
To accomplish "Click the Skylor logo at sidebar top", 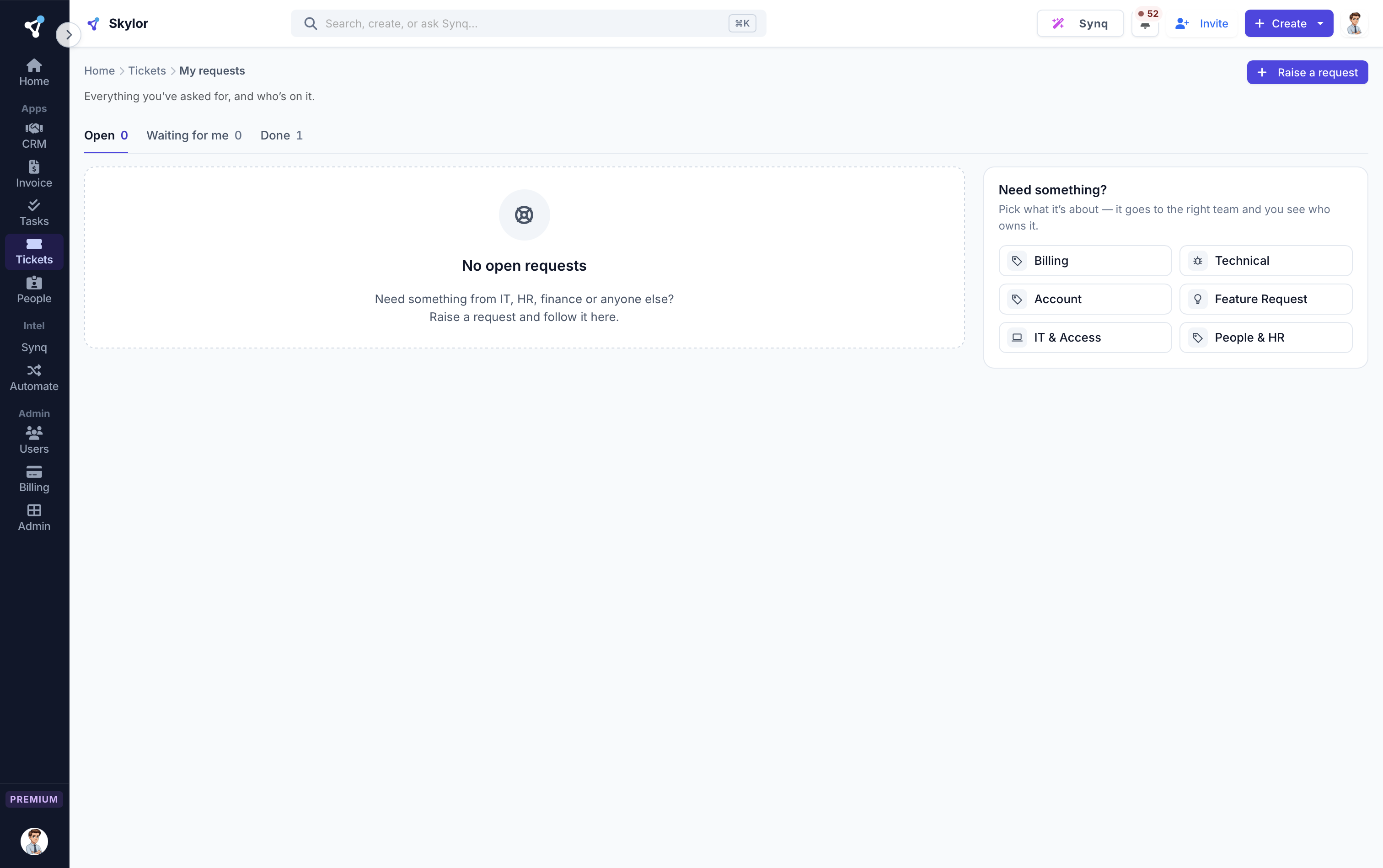I will coord(34,27).
